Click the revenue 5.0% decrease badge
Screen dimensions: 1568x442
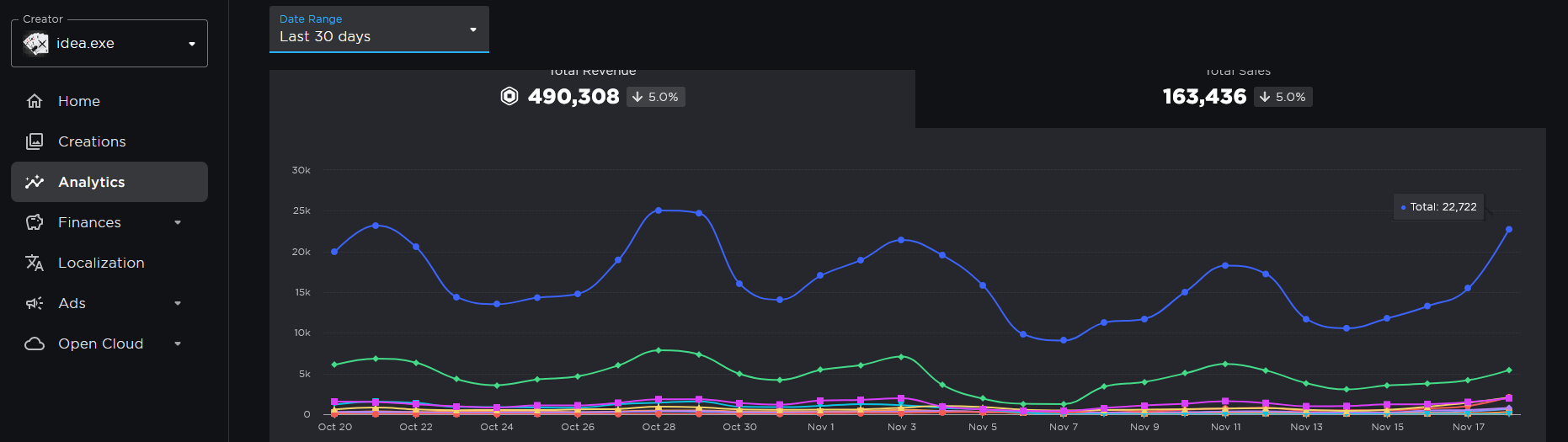pyautogui.click(x=656, y=97)
